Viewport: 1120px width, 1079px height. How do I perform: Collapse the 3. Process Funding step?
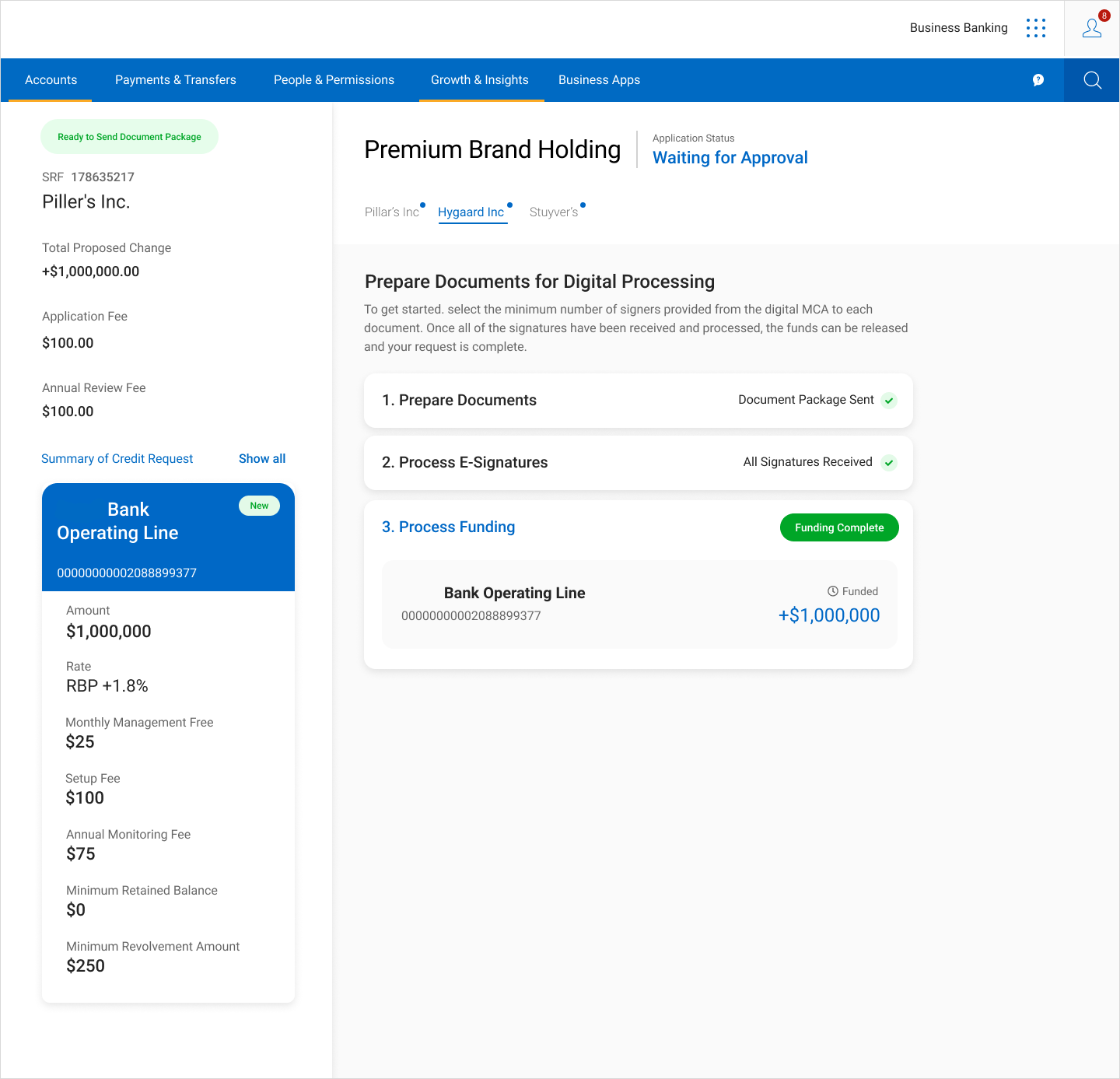pyautogui.click(x=449, y=527)
